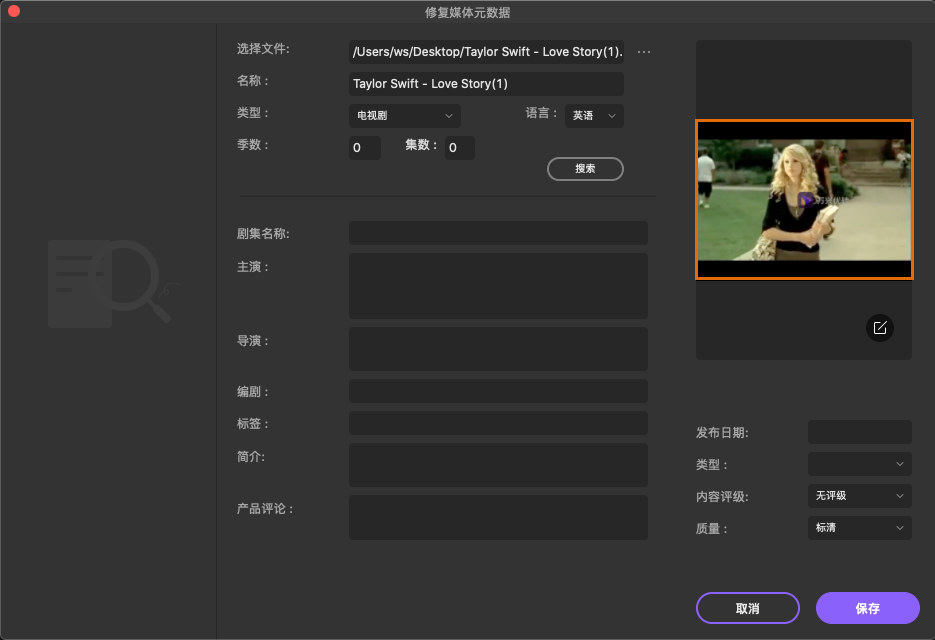The image size is (935, 640).
Task: Expand the 语言 dropdown showing 英语
Action: click(x=594, y=116)
